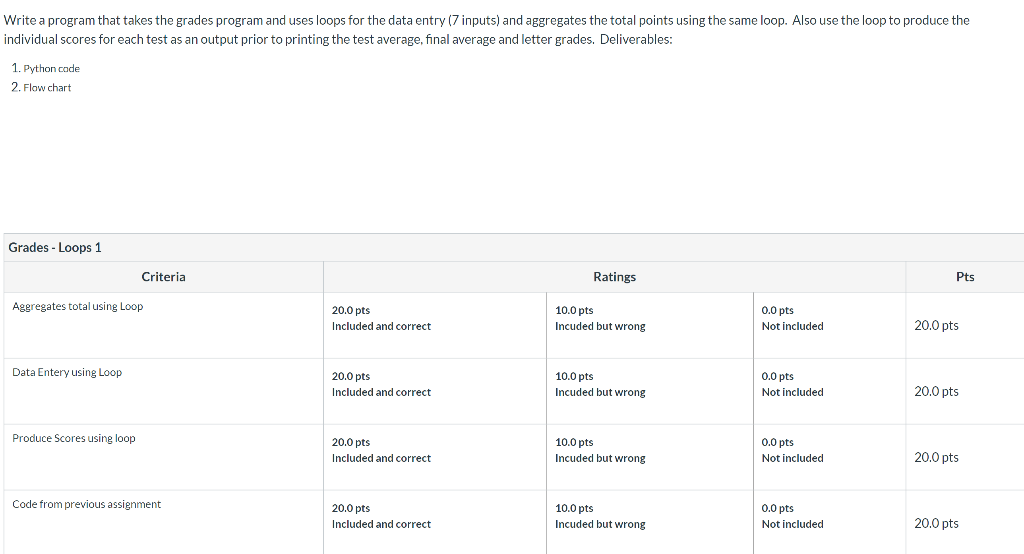Select 'Aggregates total using Loop' criterion
This screenshot has width=1024, height=554.
78,306
